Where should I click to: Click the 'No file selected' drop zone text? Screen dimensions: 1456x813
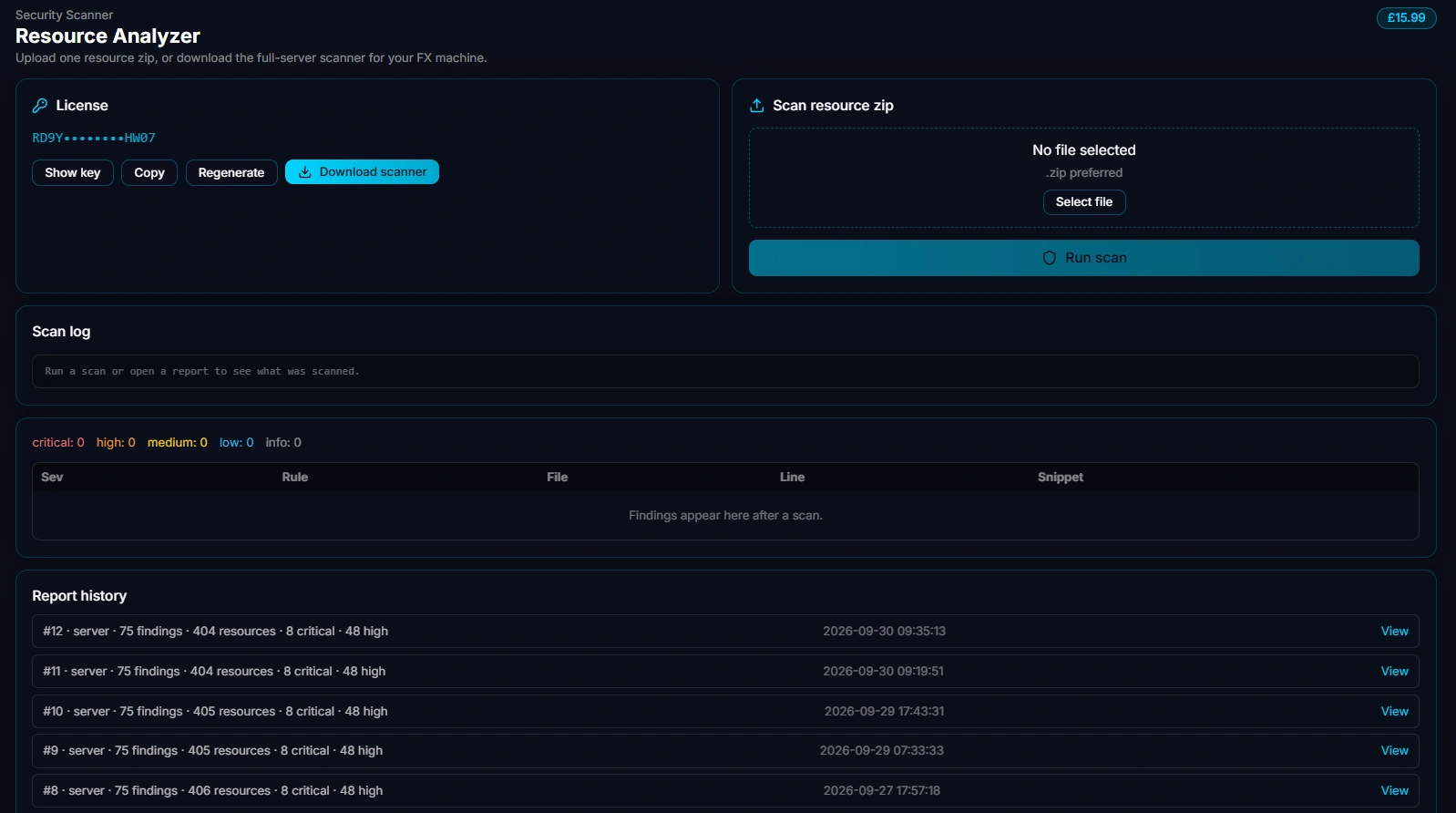pyautogui.click(x=1084, y=150)
